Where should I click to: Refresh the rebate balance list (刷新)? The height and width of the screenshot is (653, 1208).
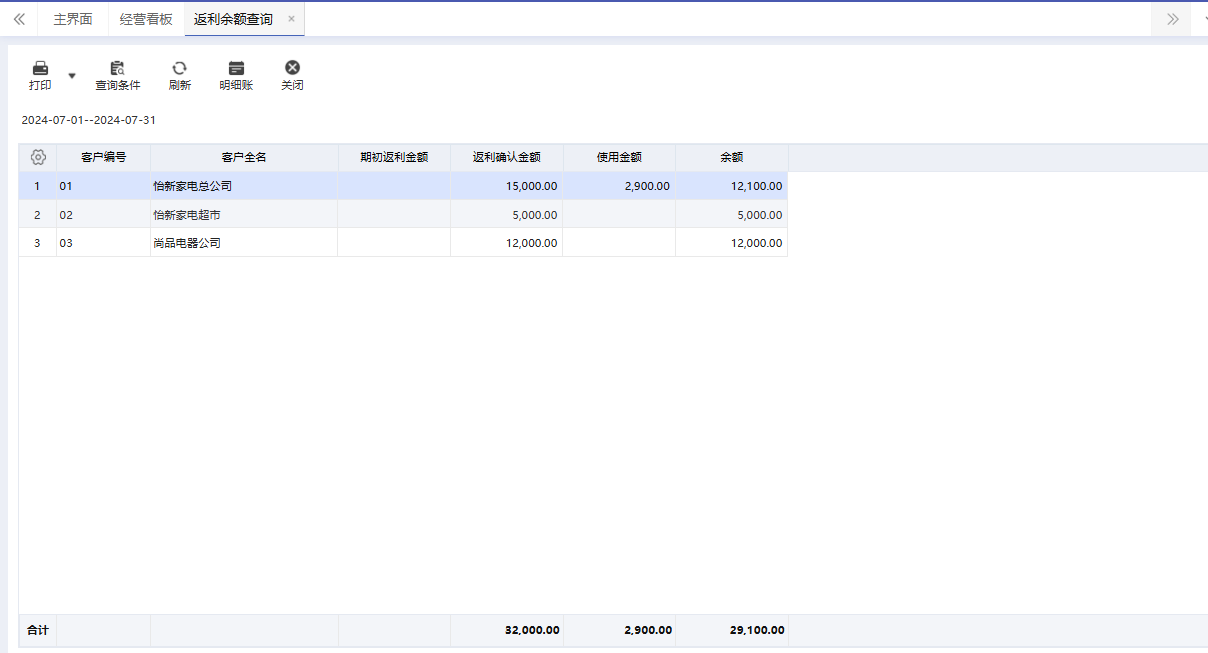(179, 69)
